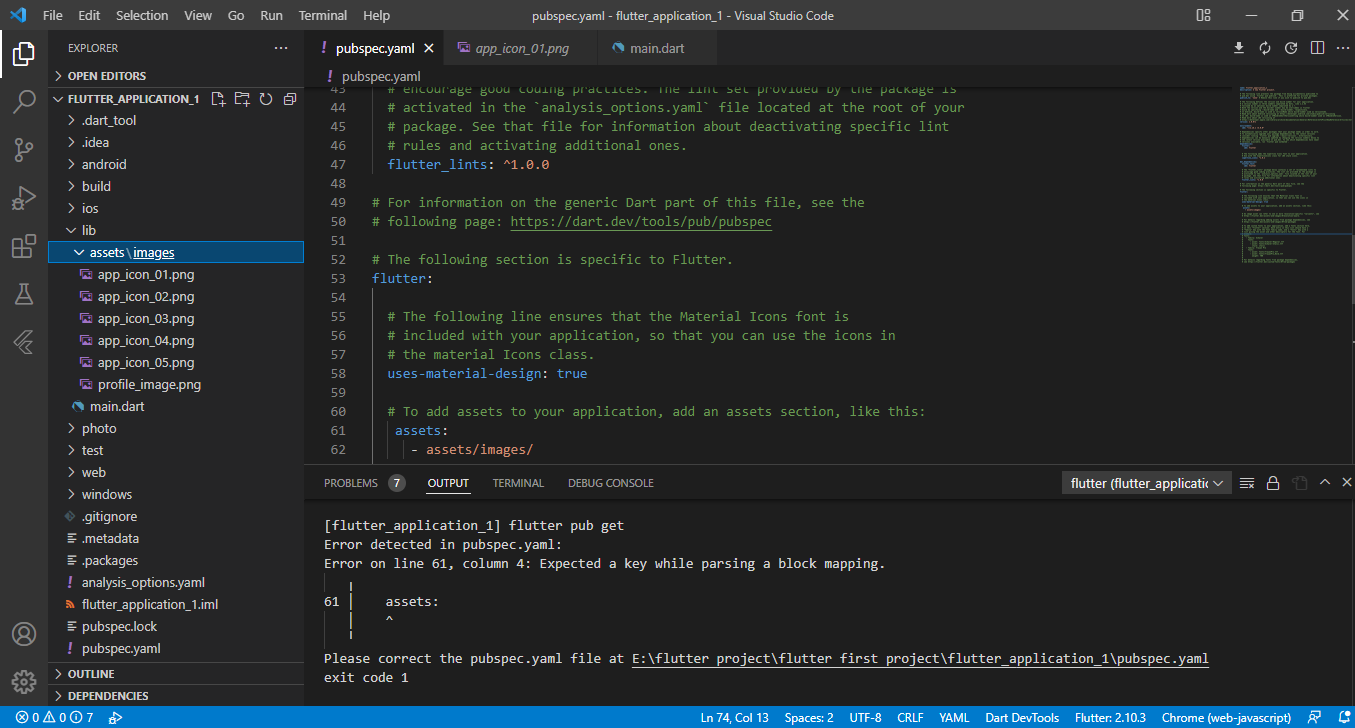Open the pubspec.yaml path link in output
1355x728 pixels.
[x=921, y=659]
